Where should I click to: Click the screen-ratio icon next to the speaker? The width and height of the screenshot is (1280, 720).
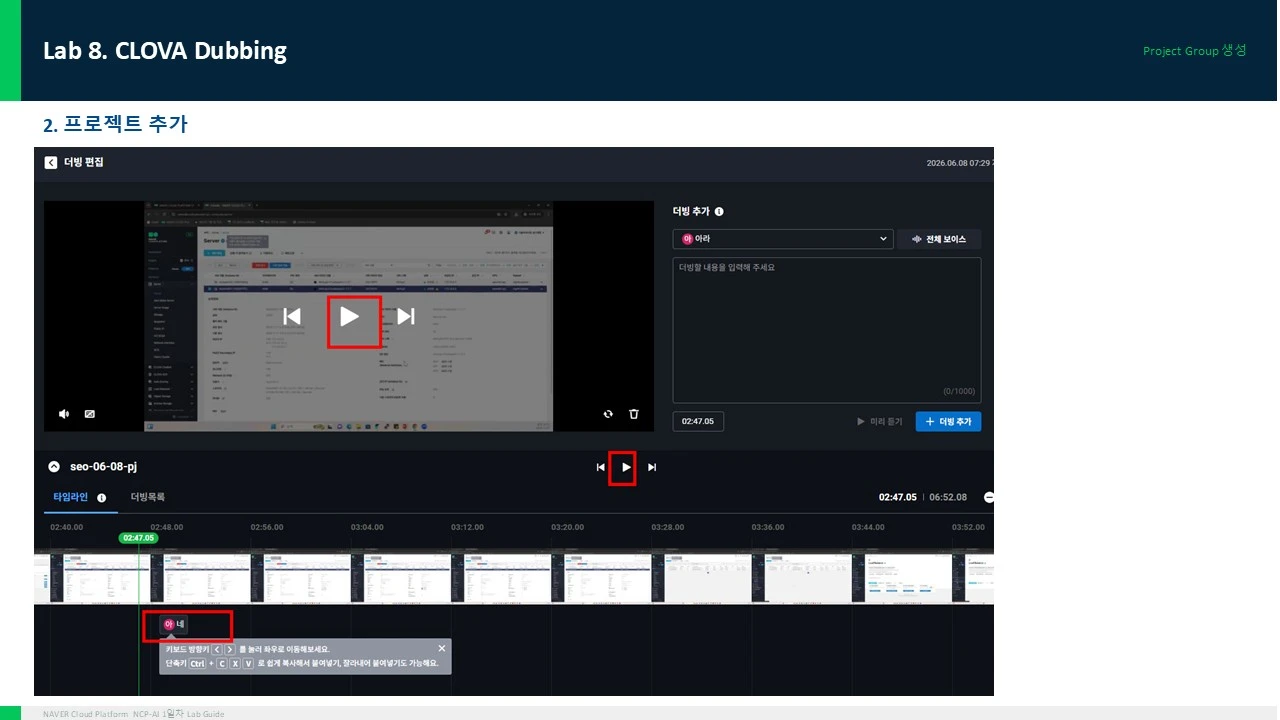pyautogui.click(x=89, y=414)
